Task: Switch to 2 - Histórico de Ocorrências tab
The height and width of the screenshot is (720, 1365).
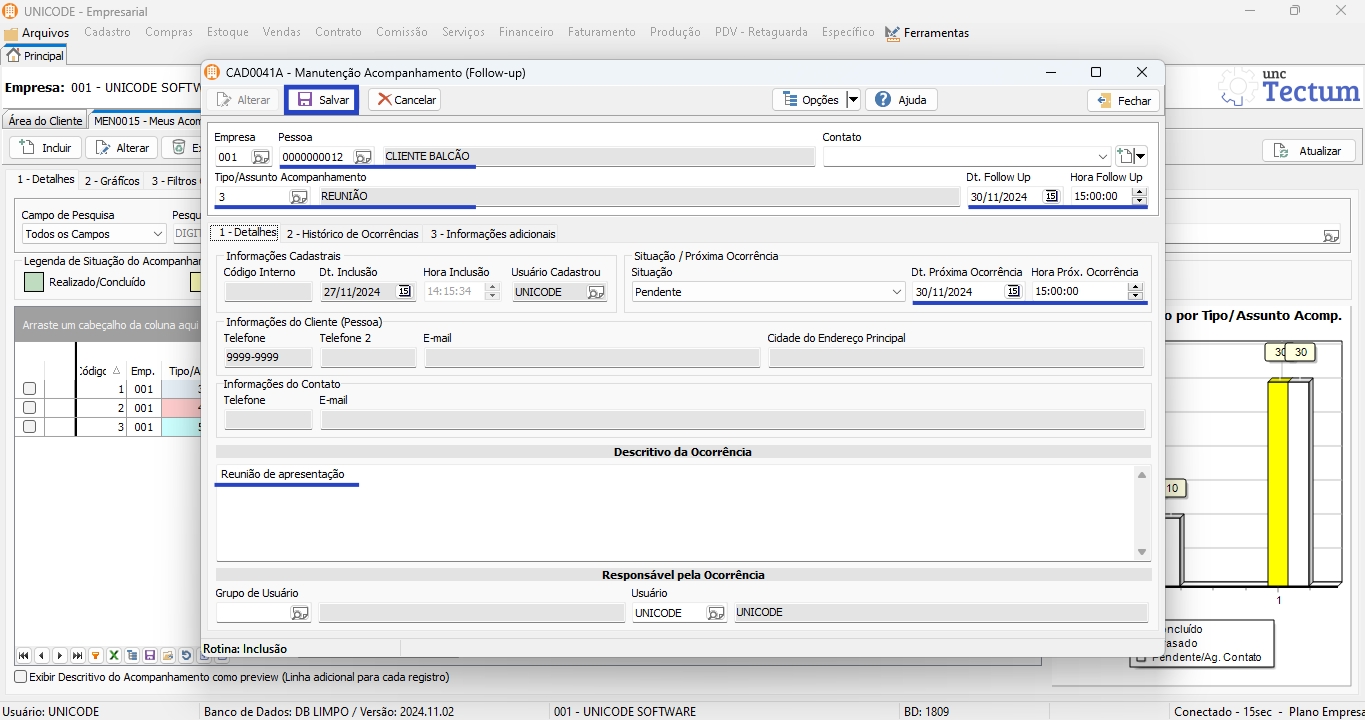Action: coord(352,234)
